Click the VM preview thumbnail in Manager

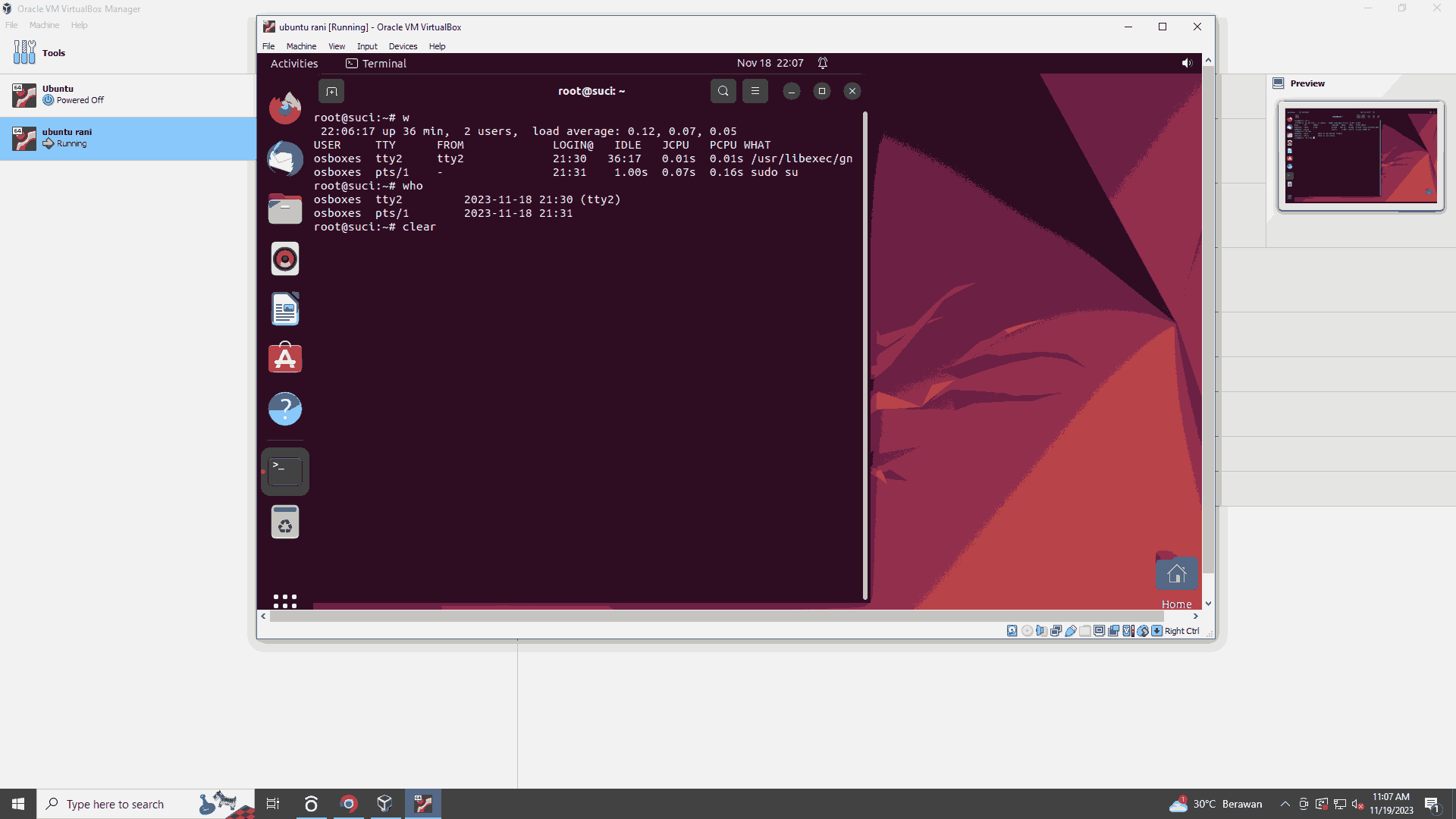[1360, 156]
